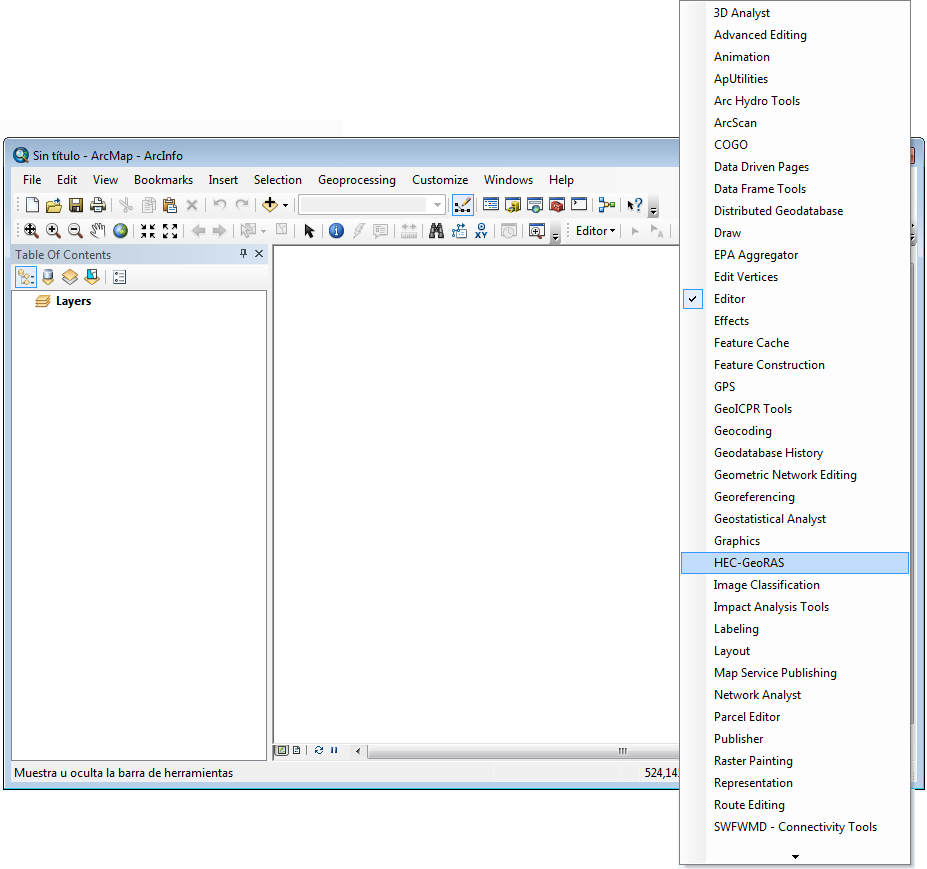
Task: Open the ArcToolbox red toolbox icon
Action: point(557,205)
